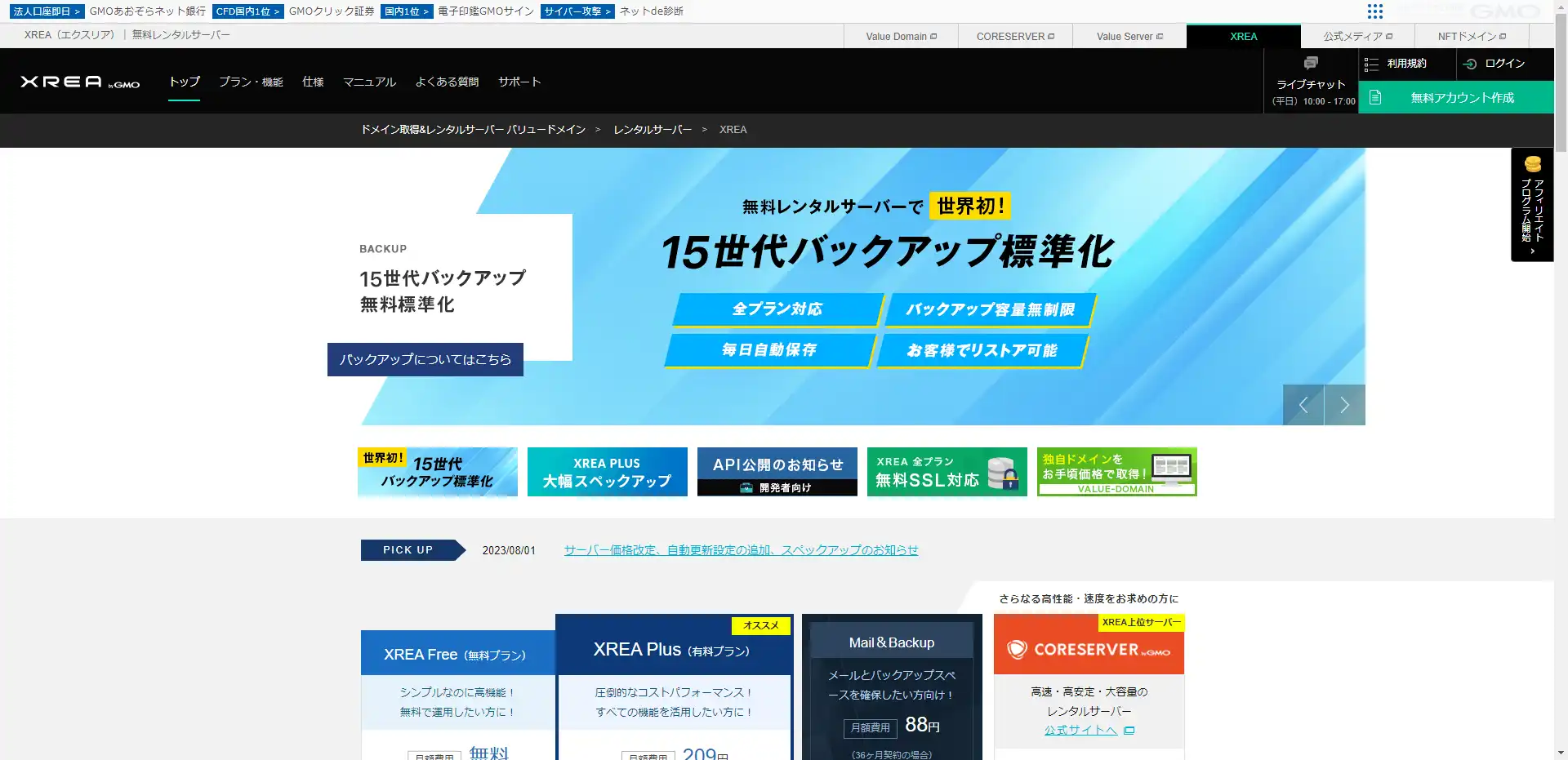Click the login arrow icon

[x=1470, y=64]
